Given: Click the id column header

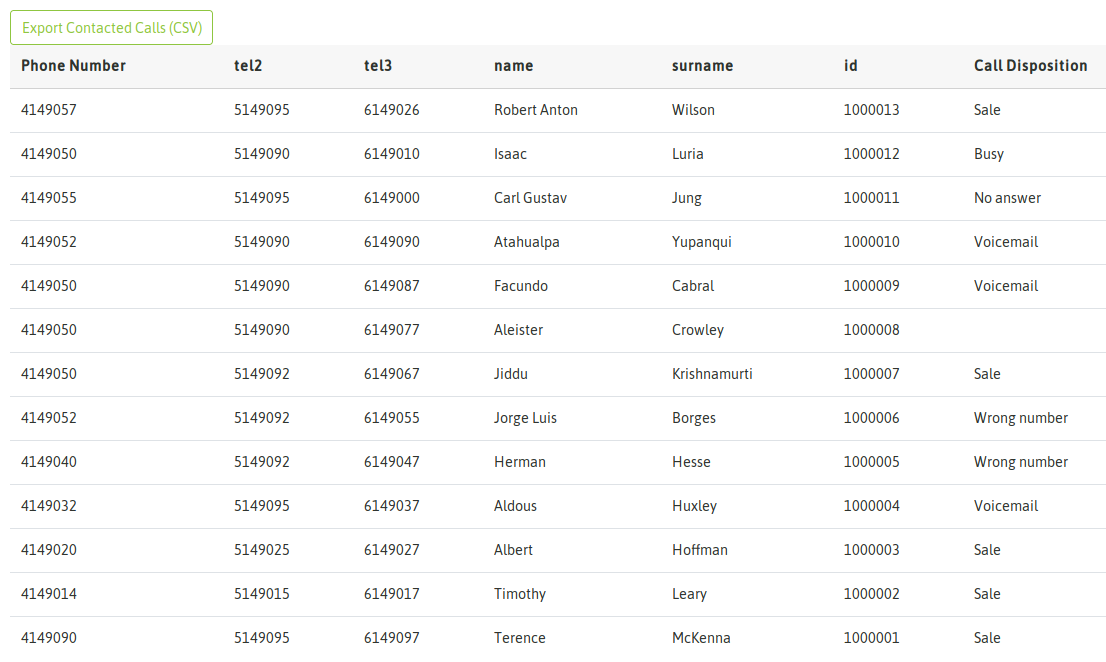Looking at the screenshot, I should pos(851,66).
